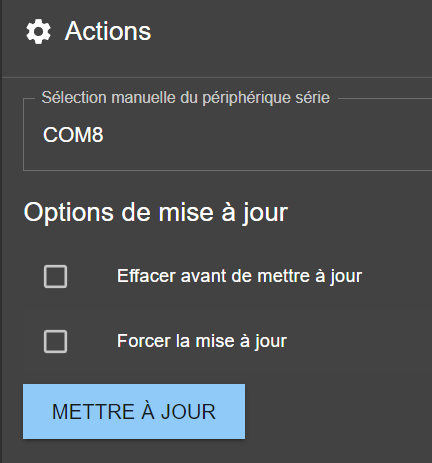Select the Actions panel heading
The height and width of the screenshot is (463, 432).
[x=108, y=31]
